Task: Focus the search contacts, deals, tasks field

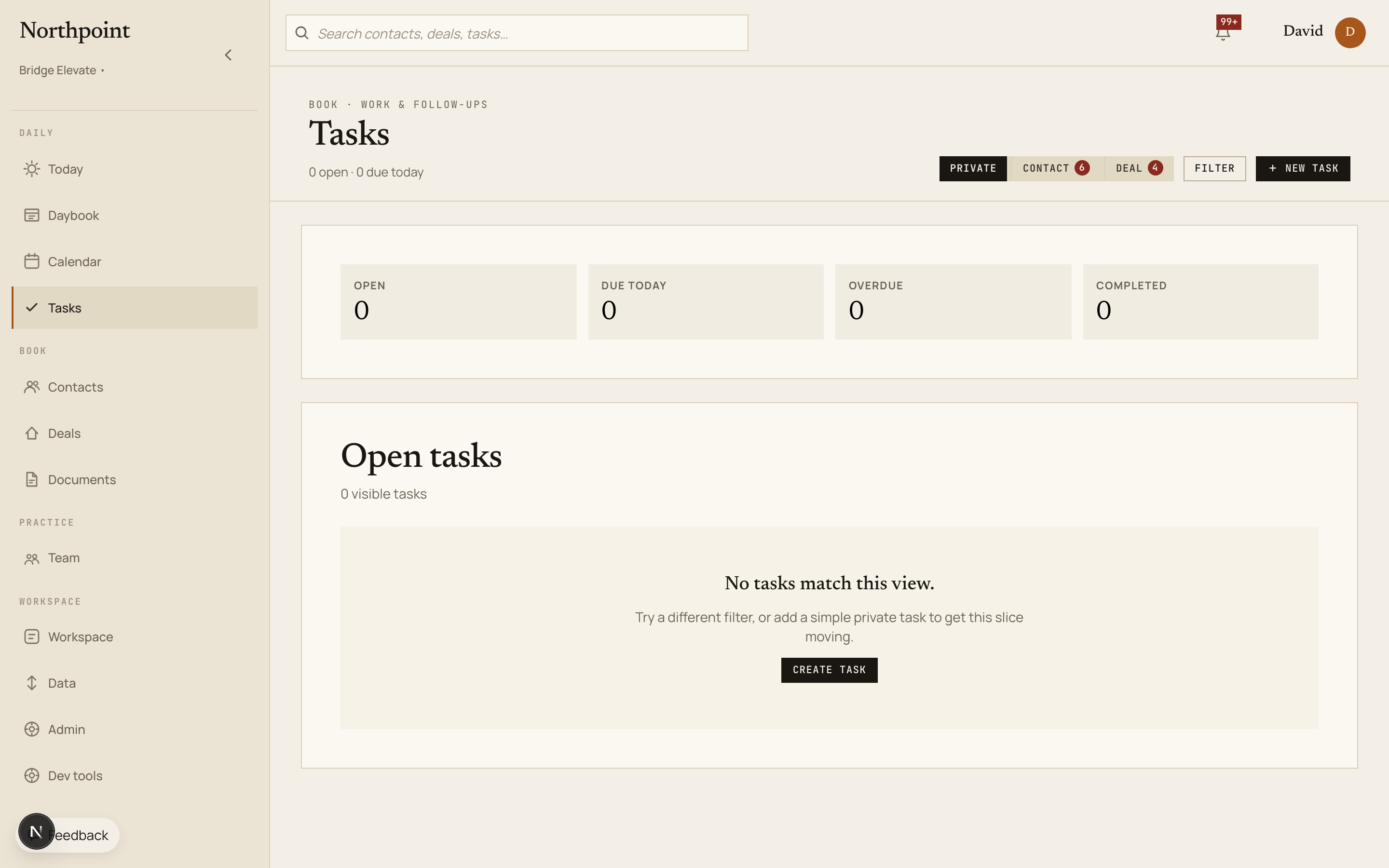Action: coord(517,33)
